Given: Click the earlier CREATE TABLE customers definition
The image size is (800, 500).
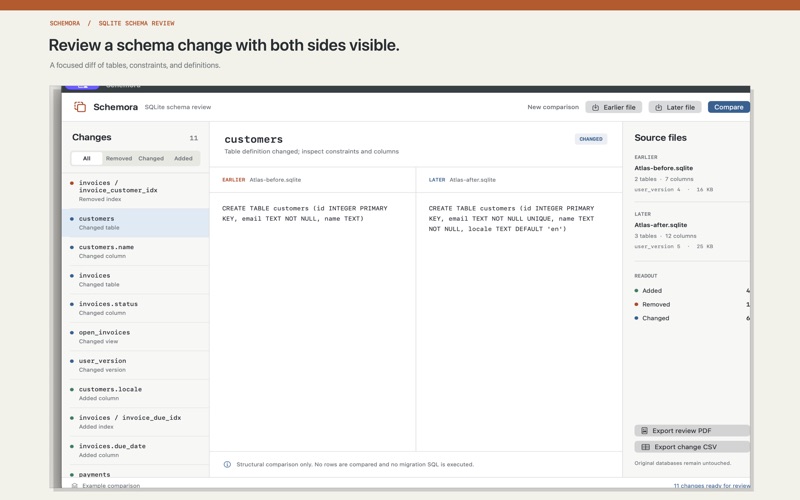Looking at the screenshot, I should point(305,213).
